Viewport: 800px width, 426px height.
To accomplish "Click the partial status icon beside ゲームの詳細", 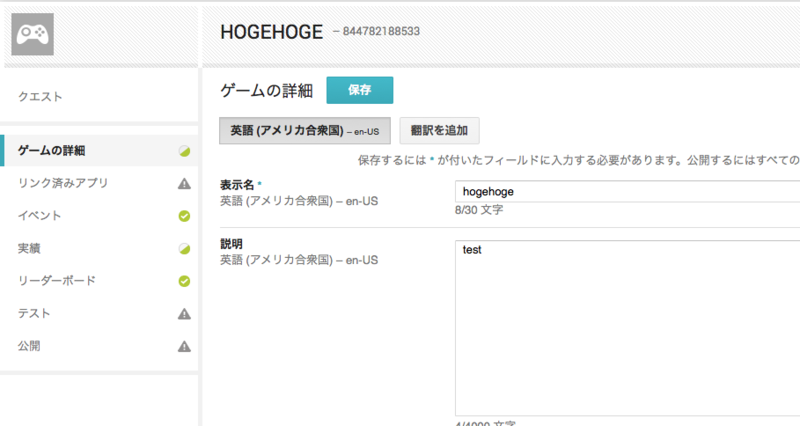I will point(184,151).
